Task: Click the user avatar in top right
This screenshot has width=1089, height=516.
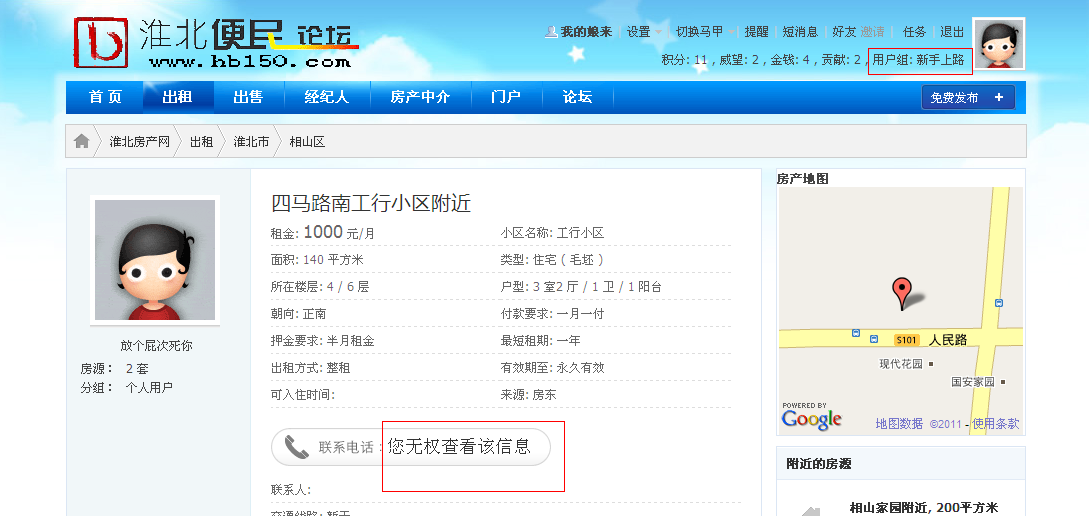Action: coord(999,44)
